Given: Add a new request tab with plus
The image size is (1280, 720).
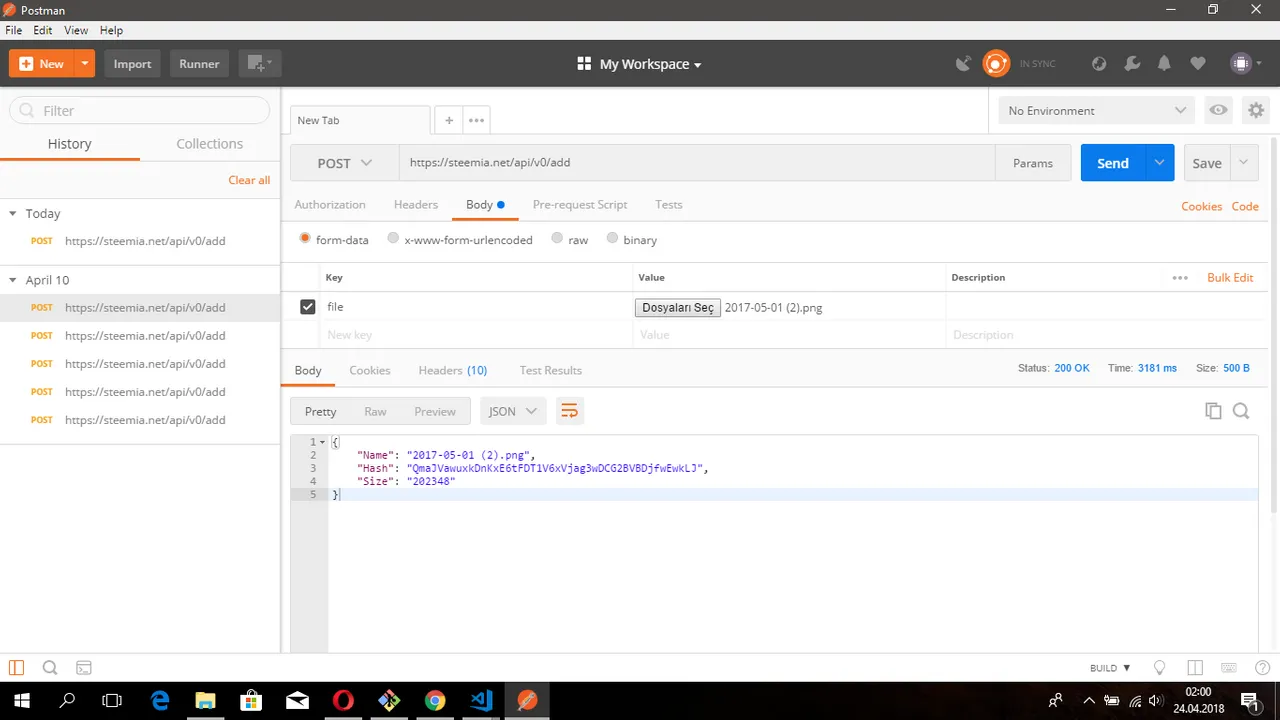Looking at the screenshot, I should [x=449, y=120].
